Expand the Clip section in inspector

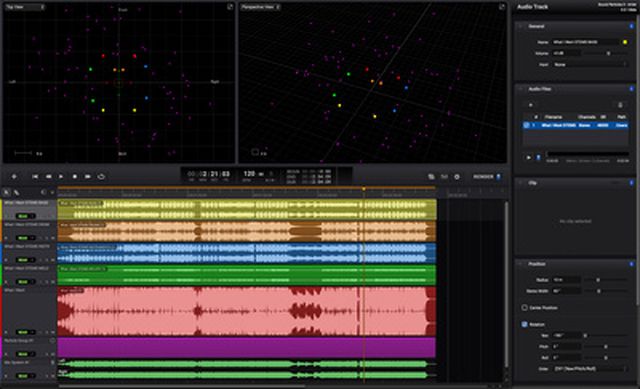[x=520, y=183]
